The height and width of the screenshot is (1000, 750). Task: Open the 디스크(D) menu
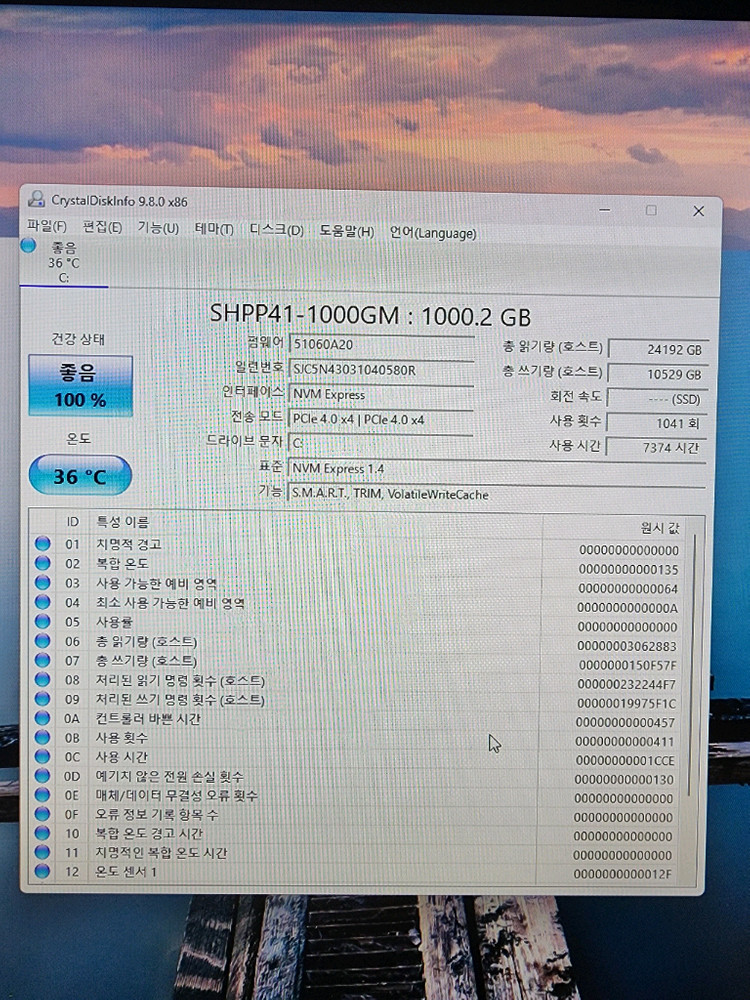(276, 230)
